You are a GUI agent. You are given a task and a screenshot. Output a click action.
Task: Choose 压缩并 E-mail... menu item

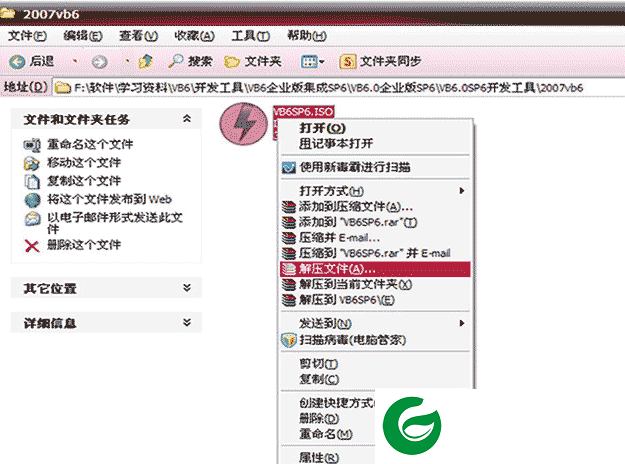[375, 238]
